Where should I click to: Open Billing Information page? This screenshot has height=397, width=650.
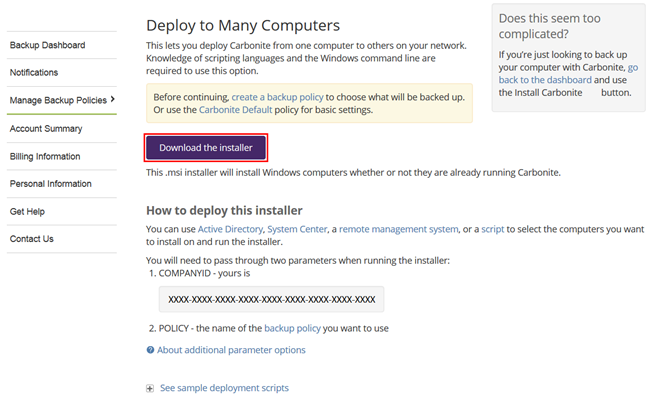tap(45, 157)
